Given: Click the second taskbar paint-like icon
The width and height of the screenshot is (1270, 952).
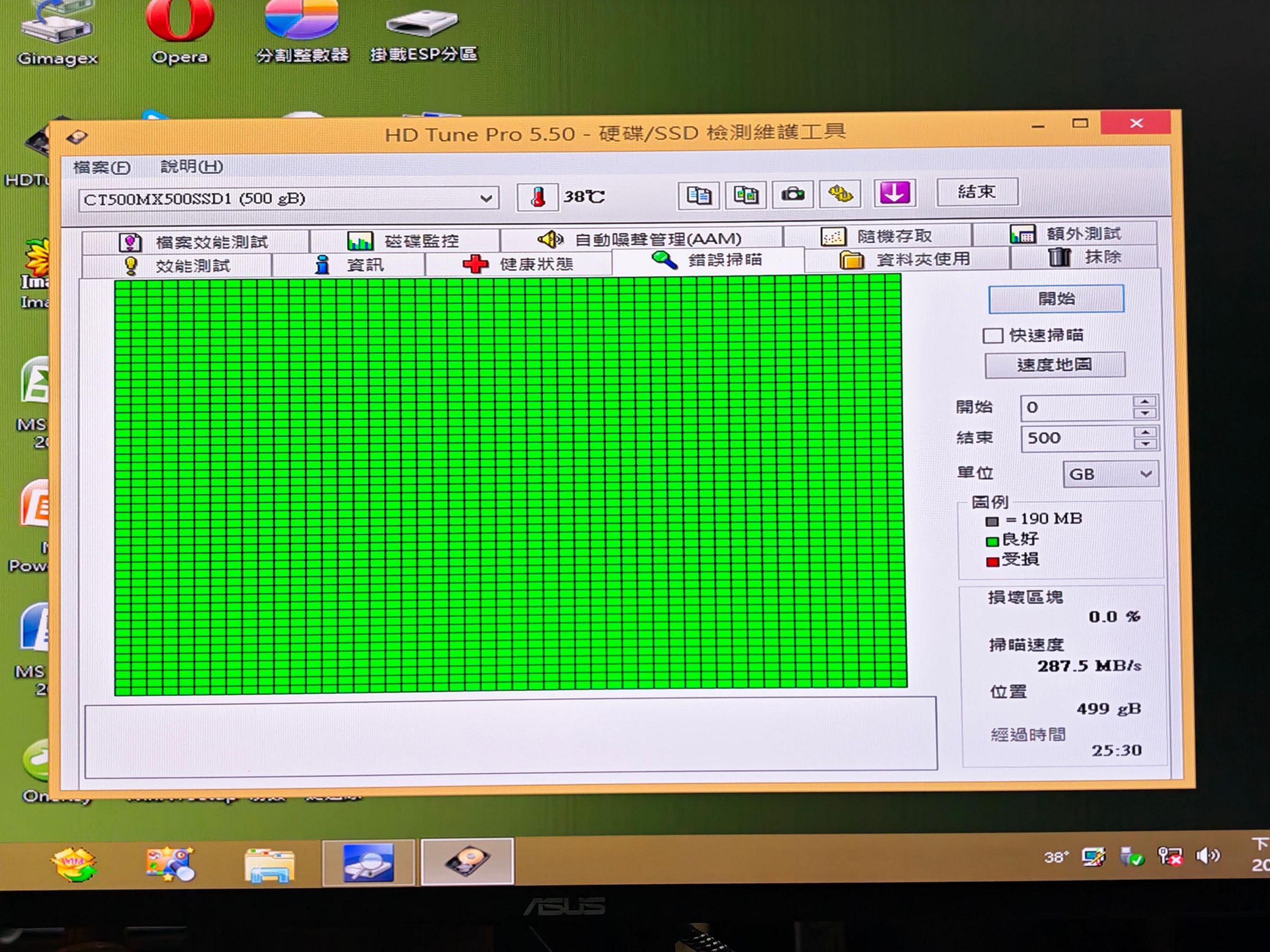Looking at the screenshot, I should [170, 864].
